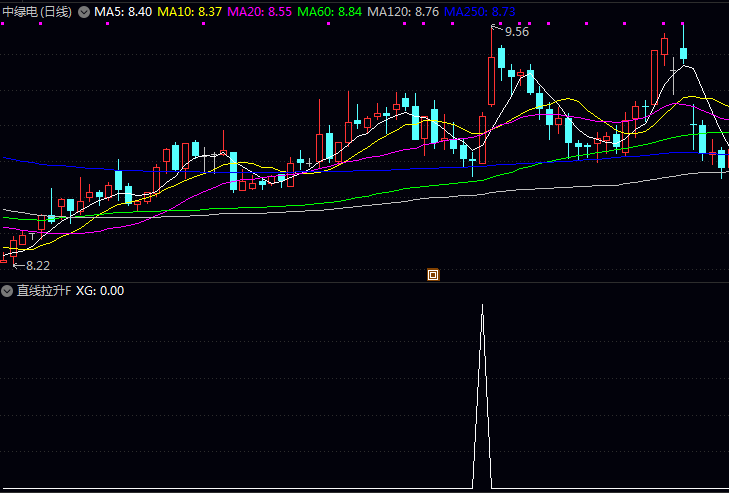Click the MA120 moving average label
Image resolution: width=729 pixels, height=493 pixels.
click(x=403, y=11)
